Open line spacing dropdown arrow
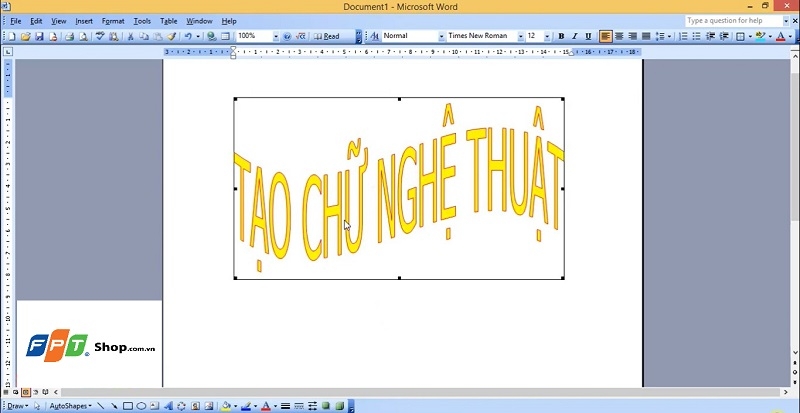The height and width of the screenshot is (413, 800). pos(669,36)
